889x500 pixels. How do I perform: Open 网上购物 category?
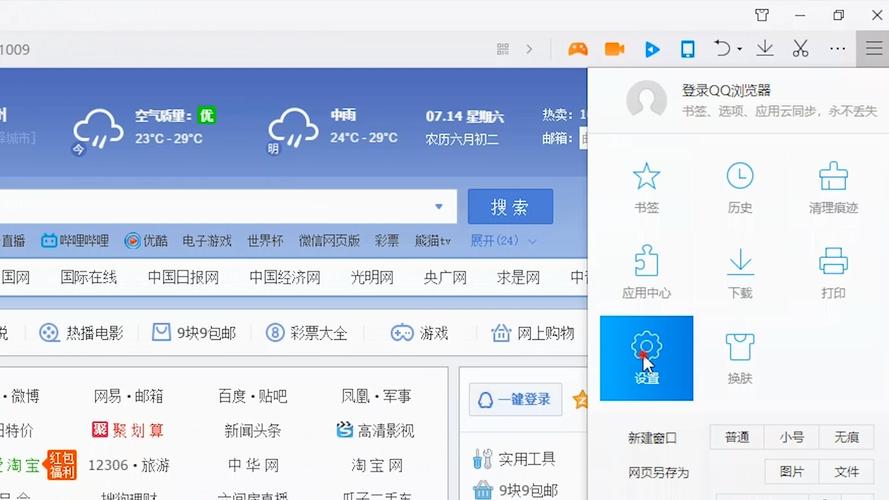coord(533,333)
